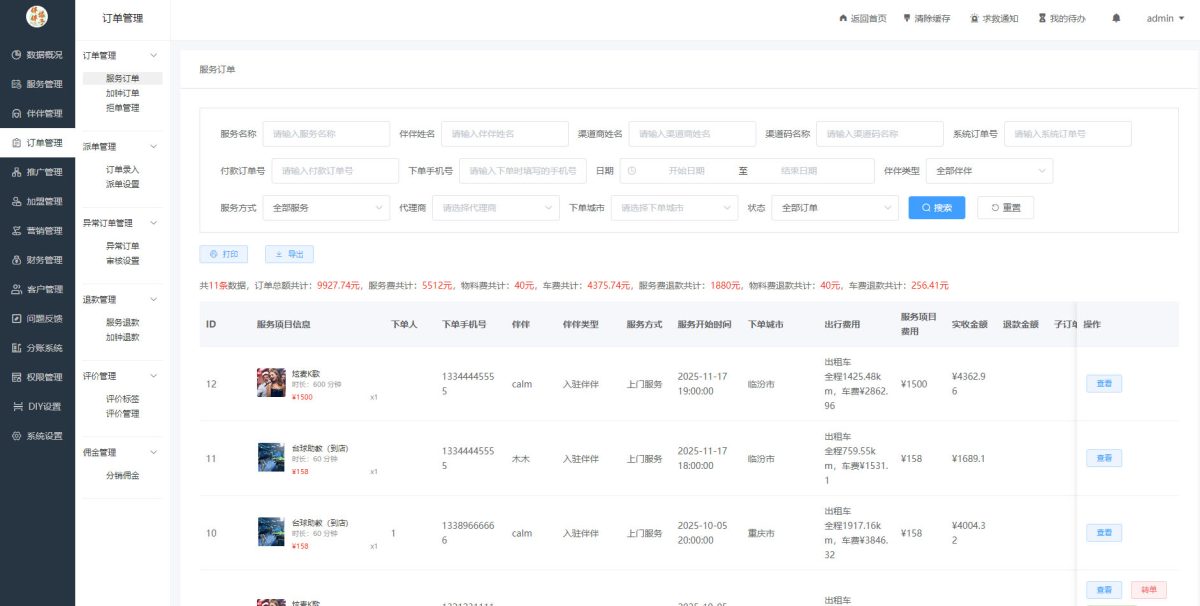Screen dimensions: 1200x606
Task: Open 权限管理 in the dark sidebar
Action: (37, 377)
